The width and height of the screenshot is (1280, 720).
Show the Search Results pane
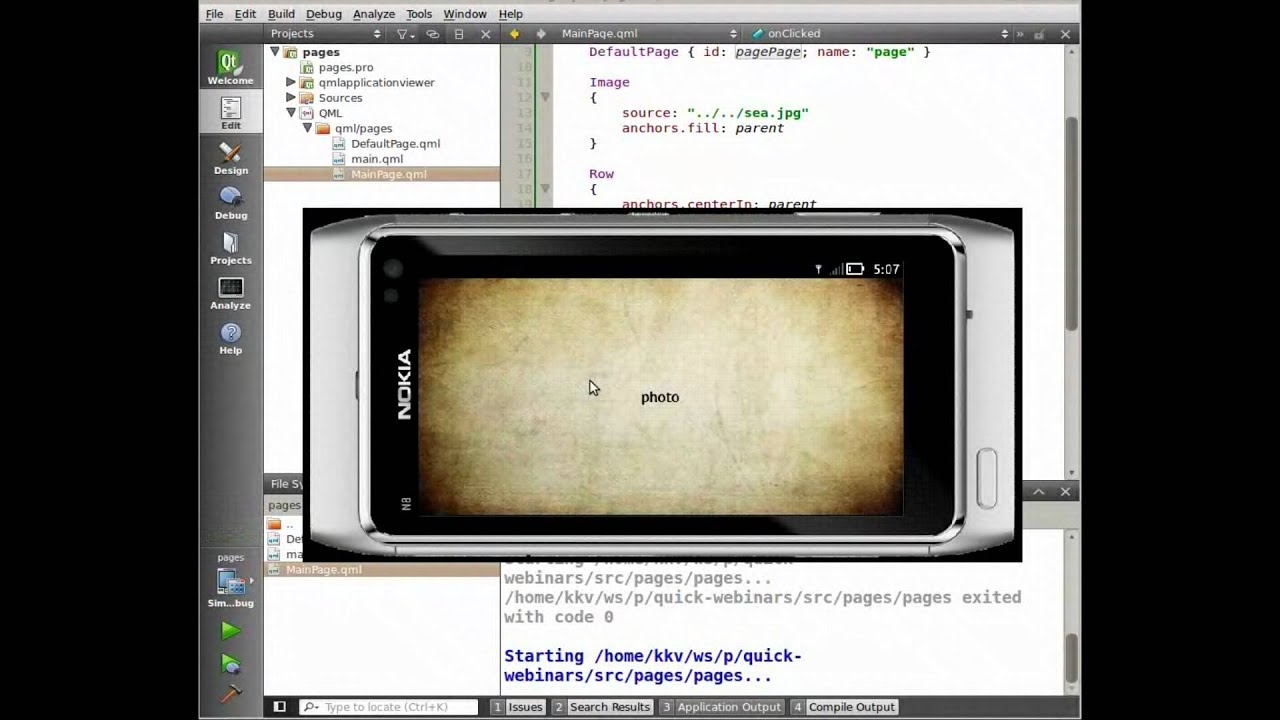602,707
